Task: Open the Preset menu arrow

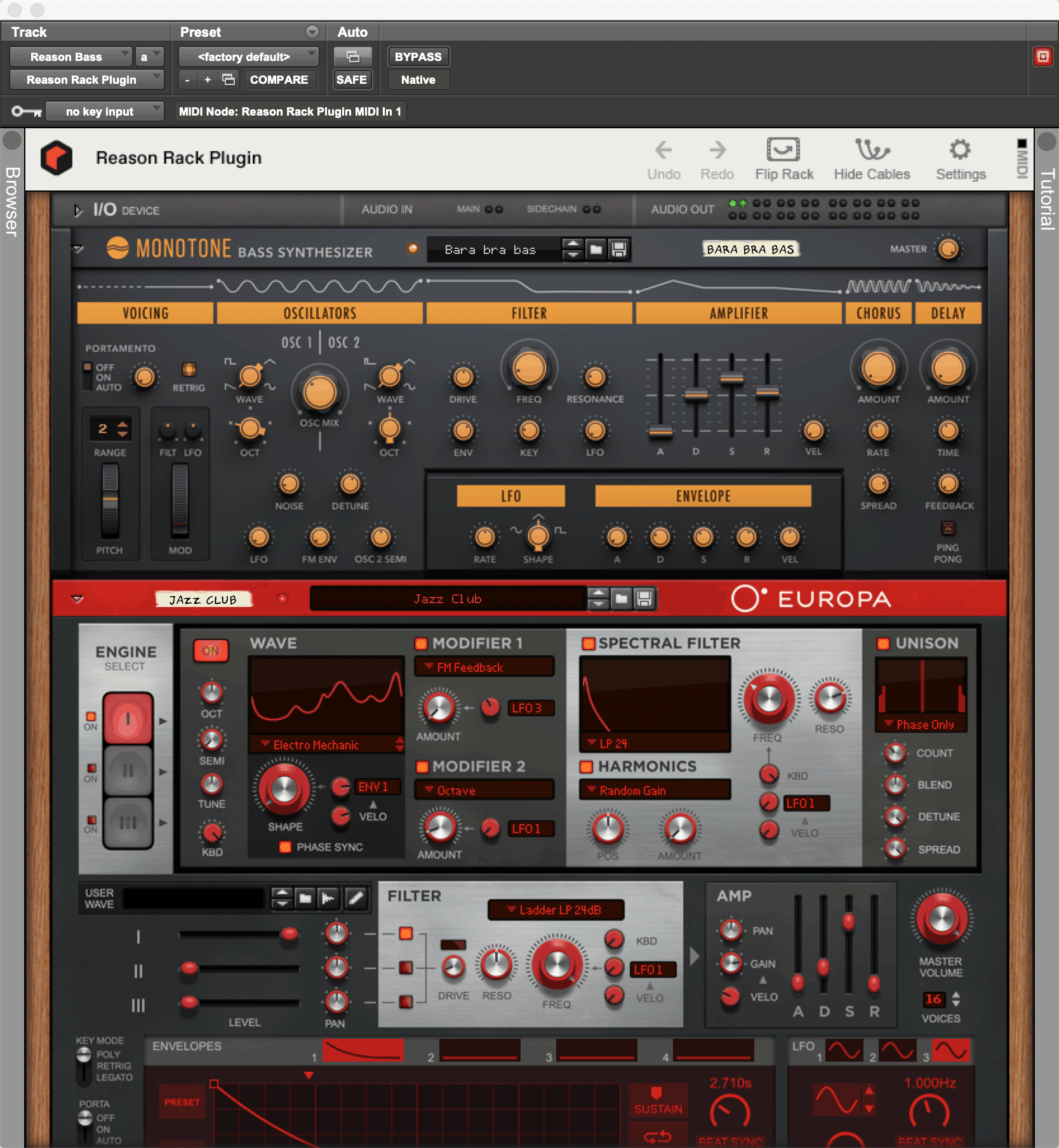Action: click(312, 32)
